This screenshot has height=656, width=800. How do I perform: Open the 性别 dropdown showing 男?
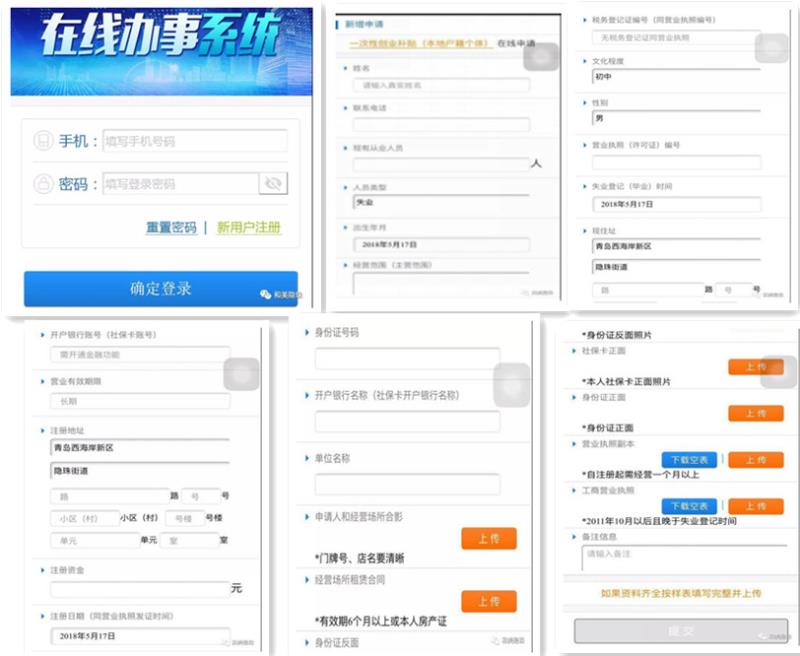tap(675, 118)
